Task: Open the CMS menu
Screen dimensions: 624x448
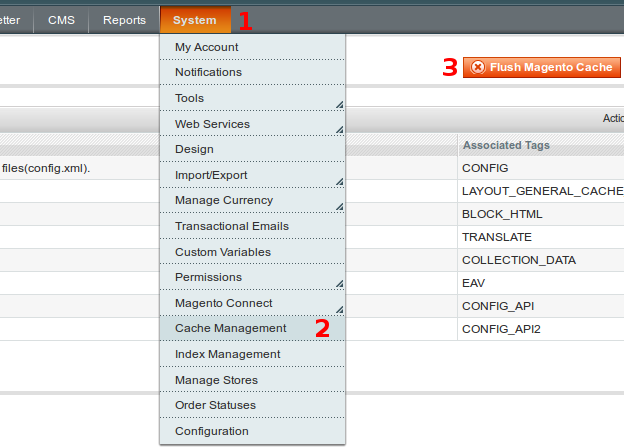Action: (x=61, y=20)
